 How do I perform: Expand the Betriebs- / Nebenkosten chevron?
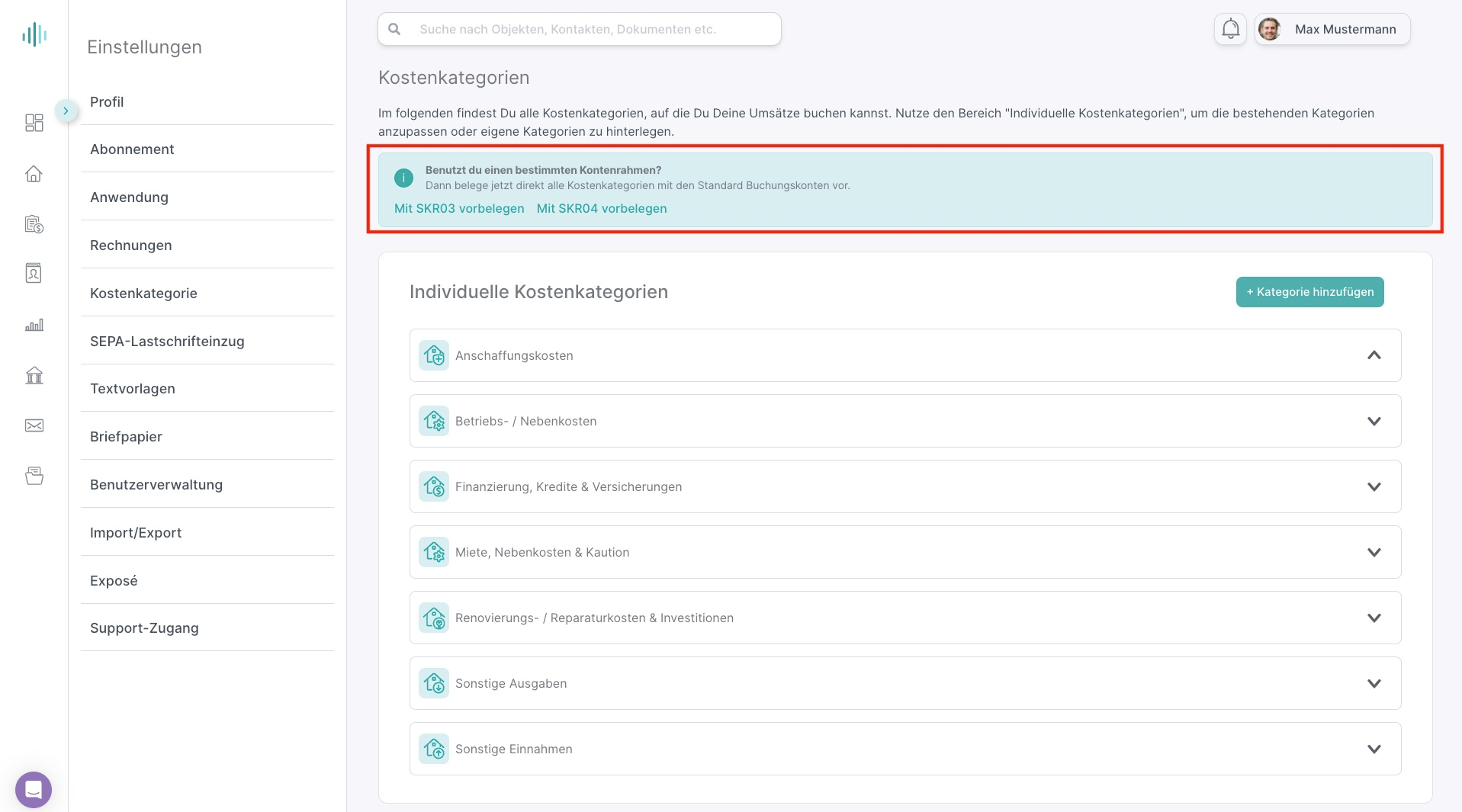(1374, 421)
